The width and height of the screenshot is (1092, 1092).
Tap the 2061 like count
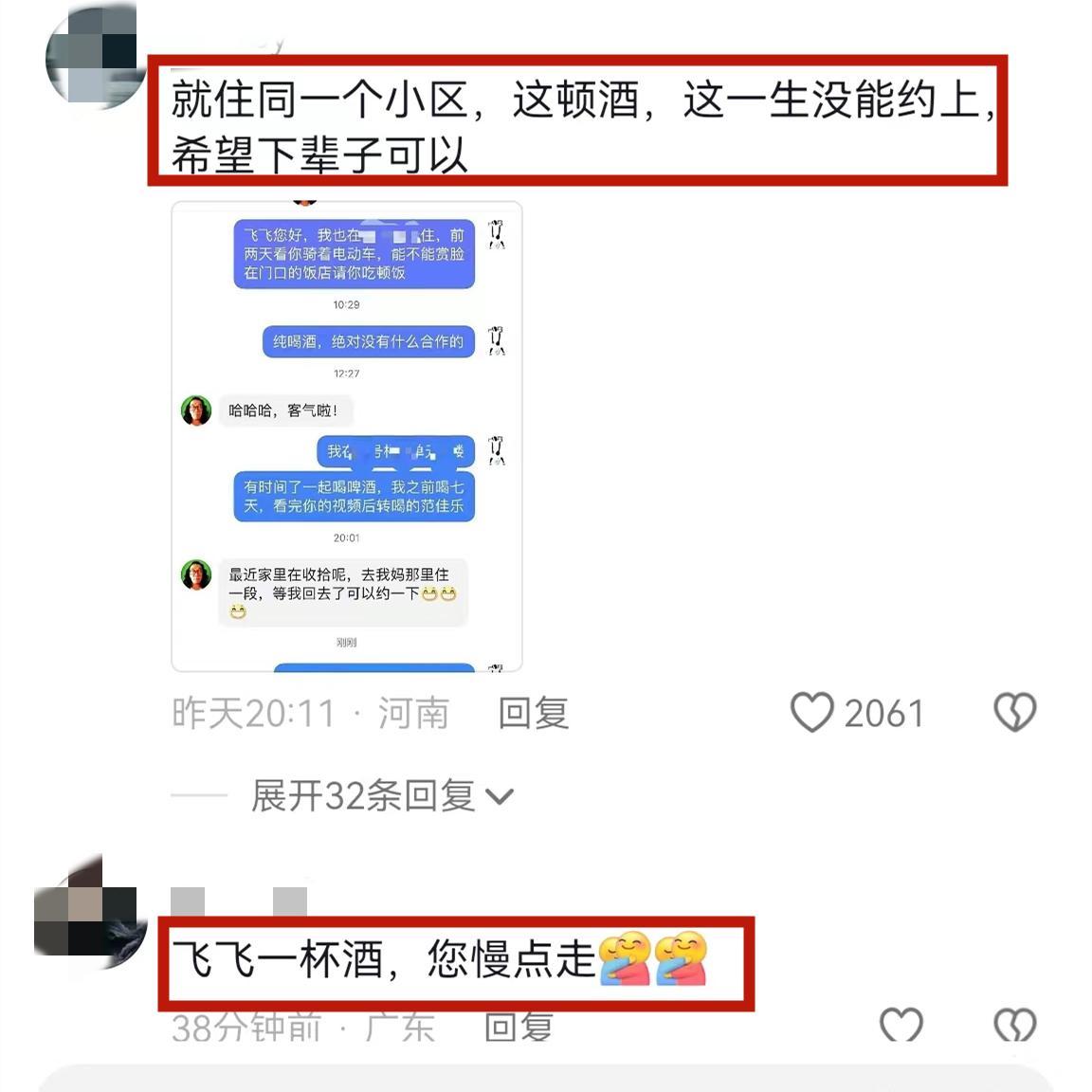click(883, 714)
